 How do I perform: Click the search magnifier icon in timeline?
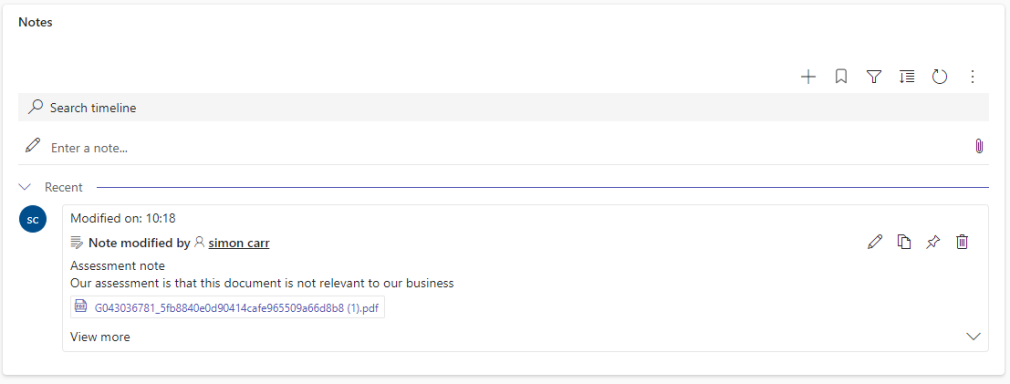tap(35, 107)
